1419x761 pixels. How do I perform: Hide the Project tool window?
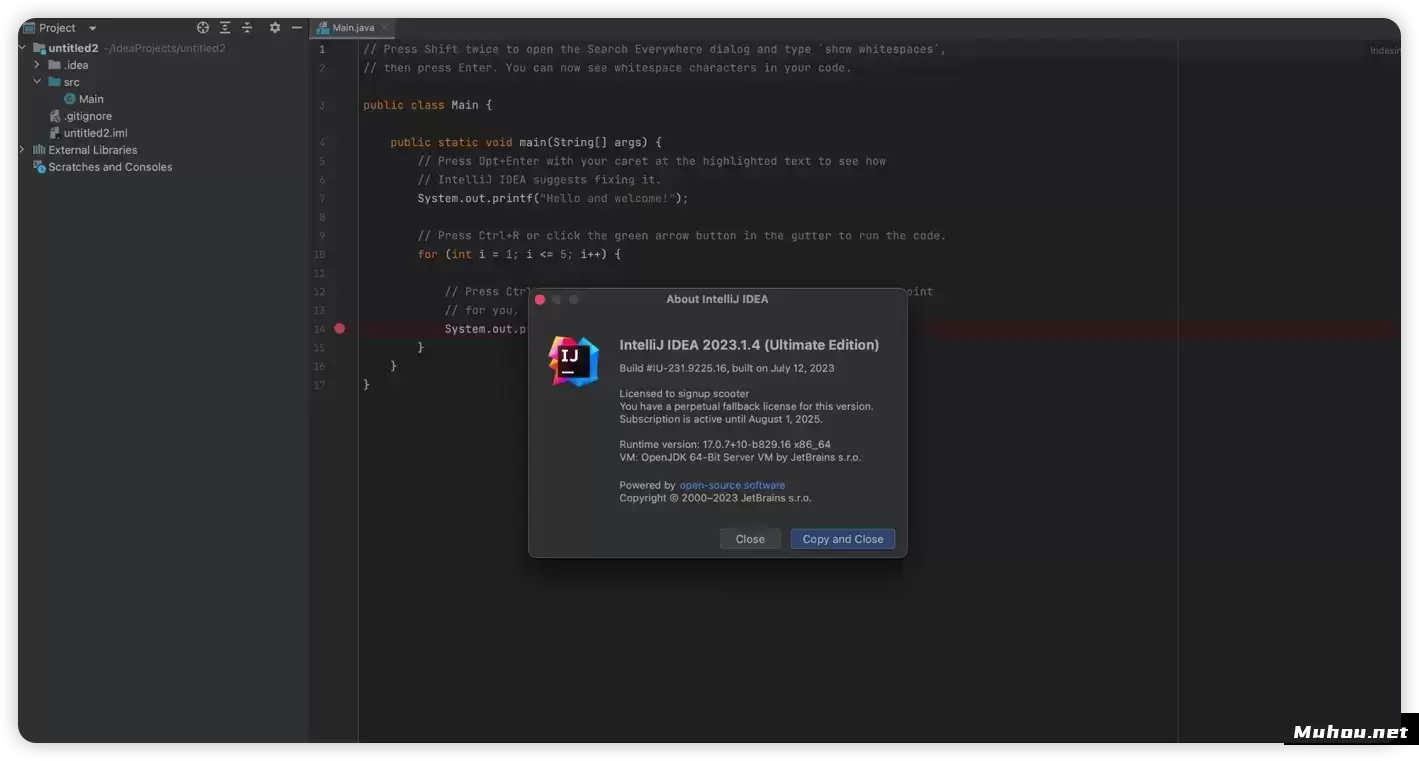point(297,28)
